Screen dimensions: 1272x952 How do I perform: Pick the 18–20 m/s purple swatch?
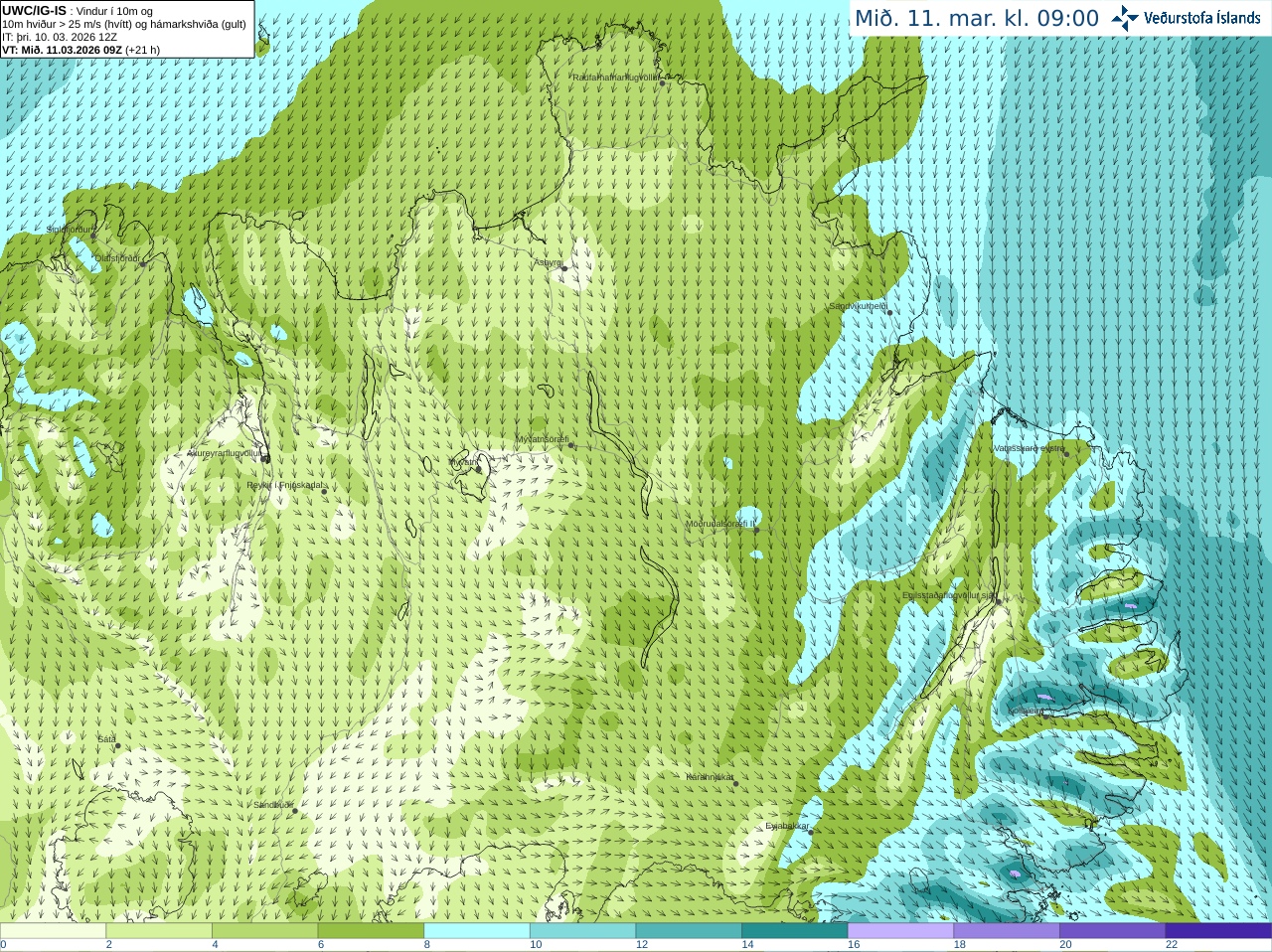(1007, 931)
